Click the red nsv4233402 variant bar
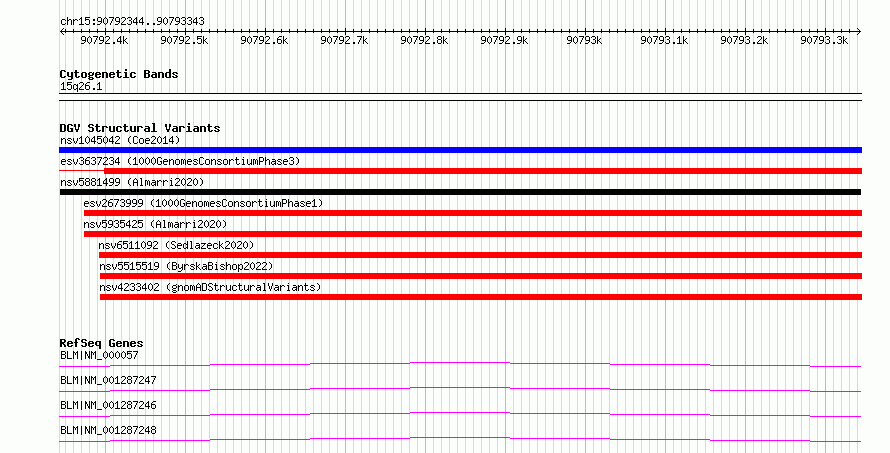Viewport: 890px width, 453px height. 481,297
